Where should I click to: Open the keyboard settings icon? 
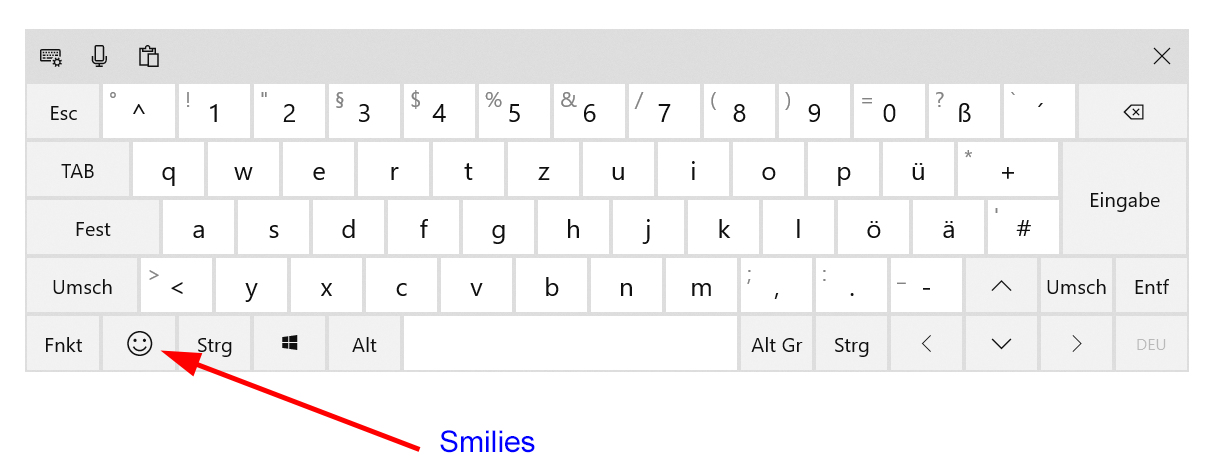coord(51,57)
